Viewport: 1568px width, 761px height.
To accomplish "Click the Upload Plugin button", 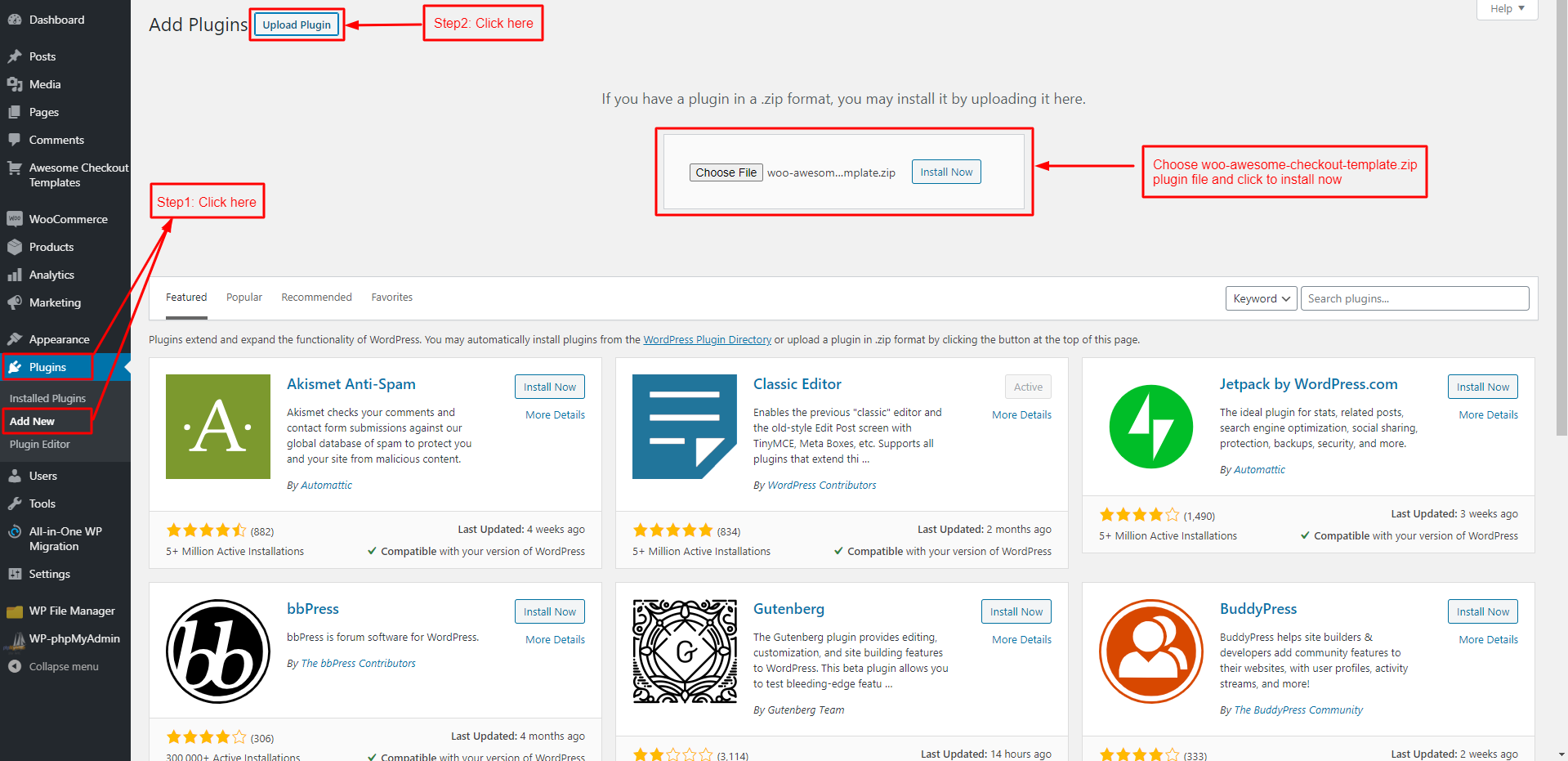I will [297, 25].
